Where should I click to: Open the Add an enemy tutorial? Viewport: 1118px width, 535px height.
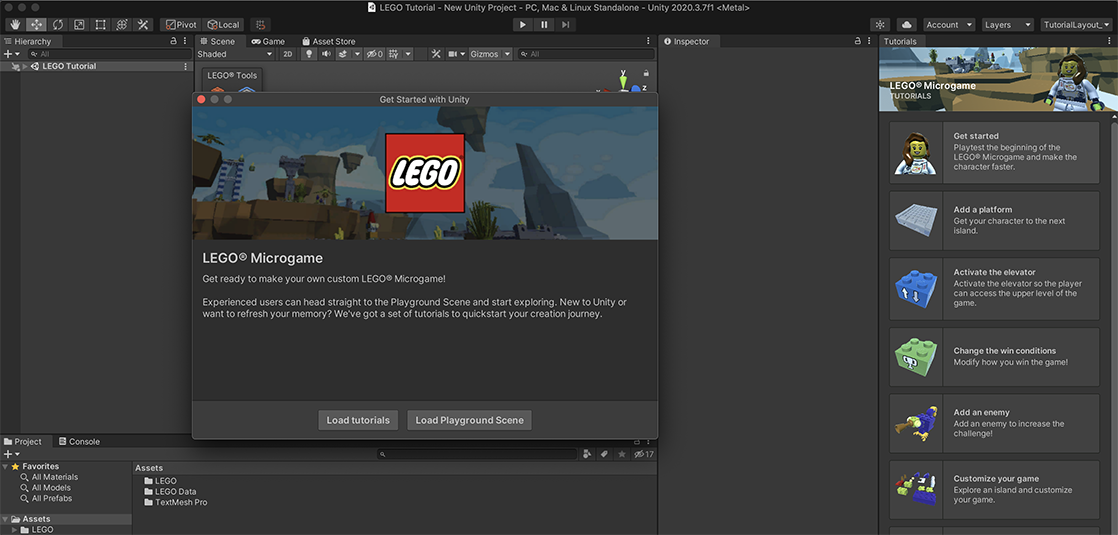coord(994,423)
